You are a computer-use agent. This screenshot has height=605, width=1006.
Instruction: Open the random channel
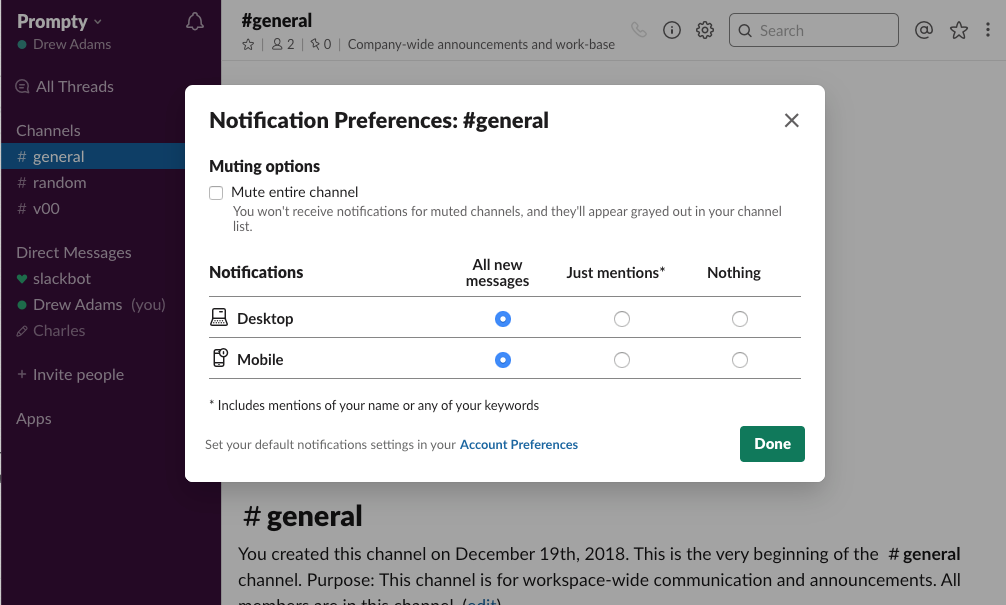pyautogui.click(x=59, y=183)
